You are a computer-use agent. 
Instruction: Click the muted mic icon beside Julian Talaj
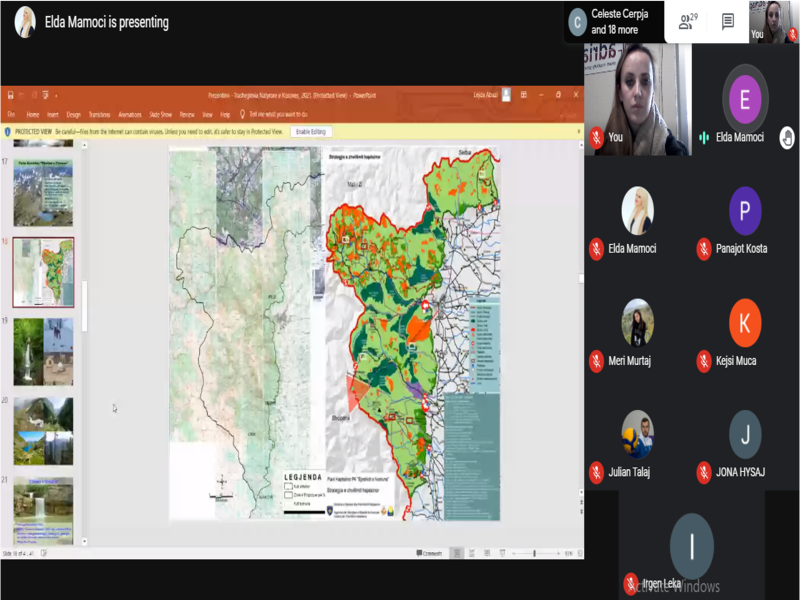pyautogui.click(x=596, y=472)
